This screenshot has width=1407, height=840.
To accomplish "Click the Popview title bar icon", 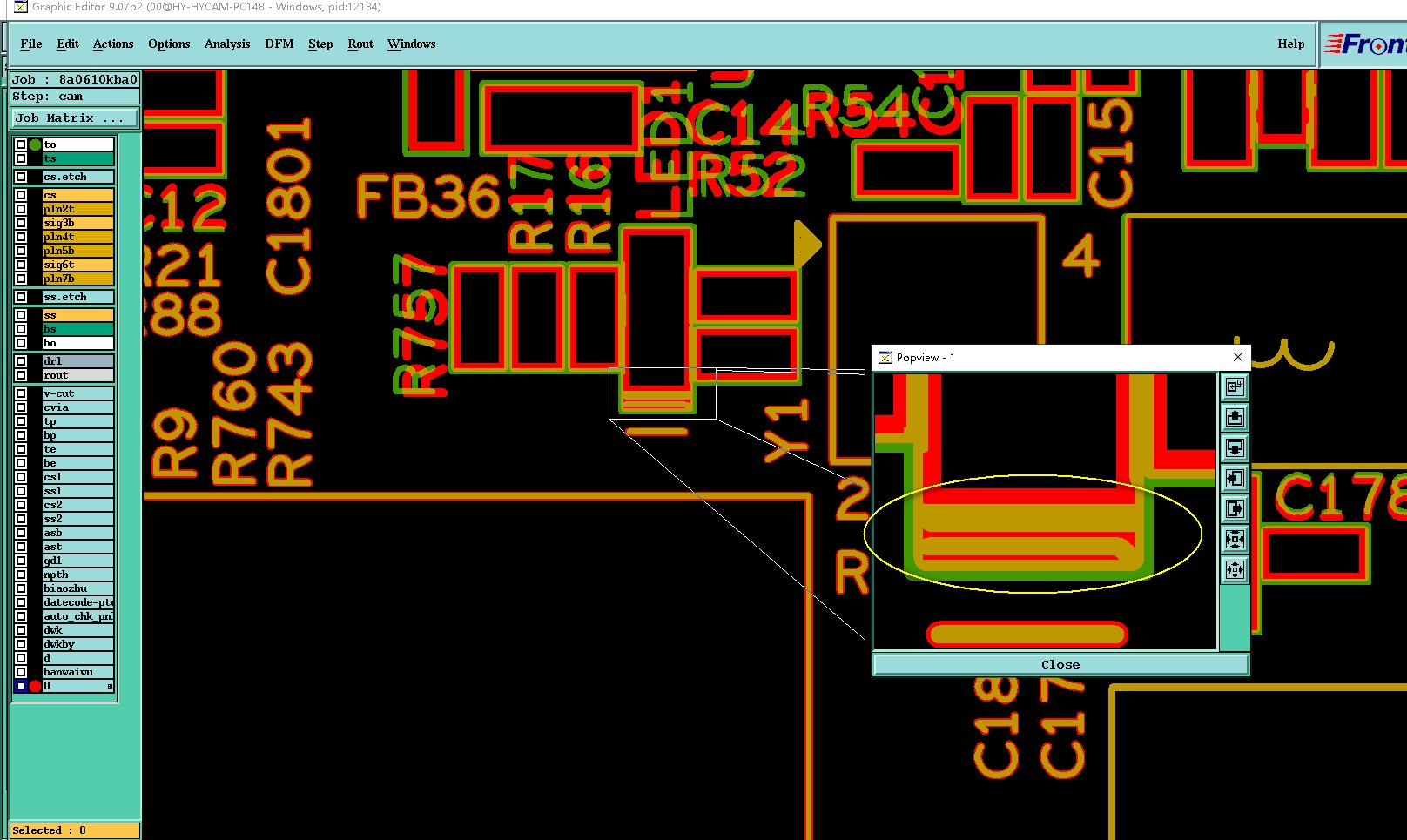I will pyautogui.click(x=885, y=358).
